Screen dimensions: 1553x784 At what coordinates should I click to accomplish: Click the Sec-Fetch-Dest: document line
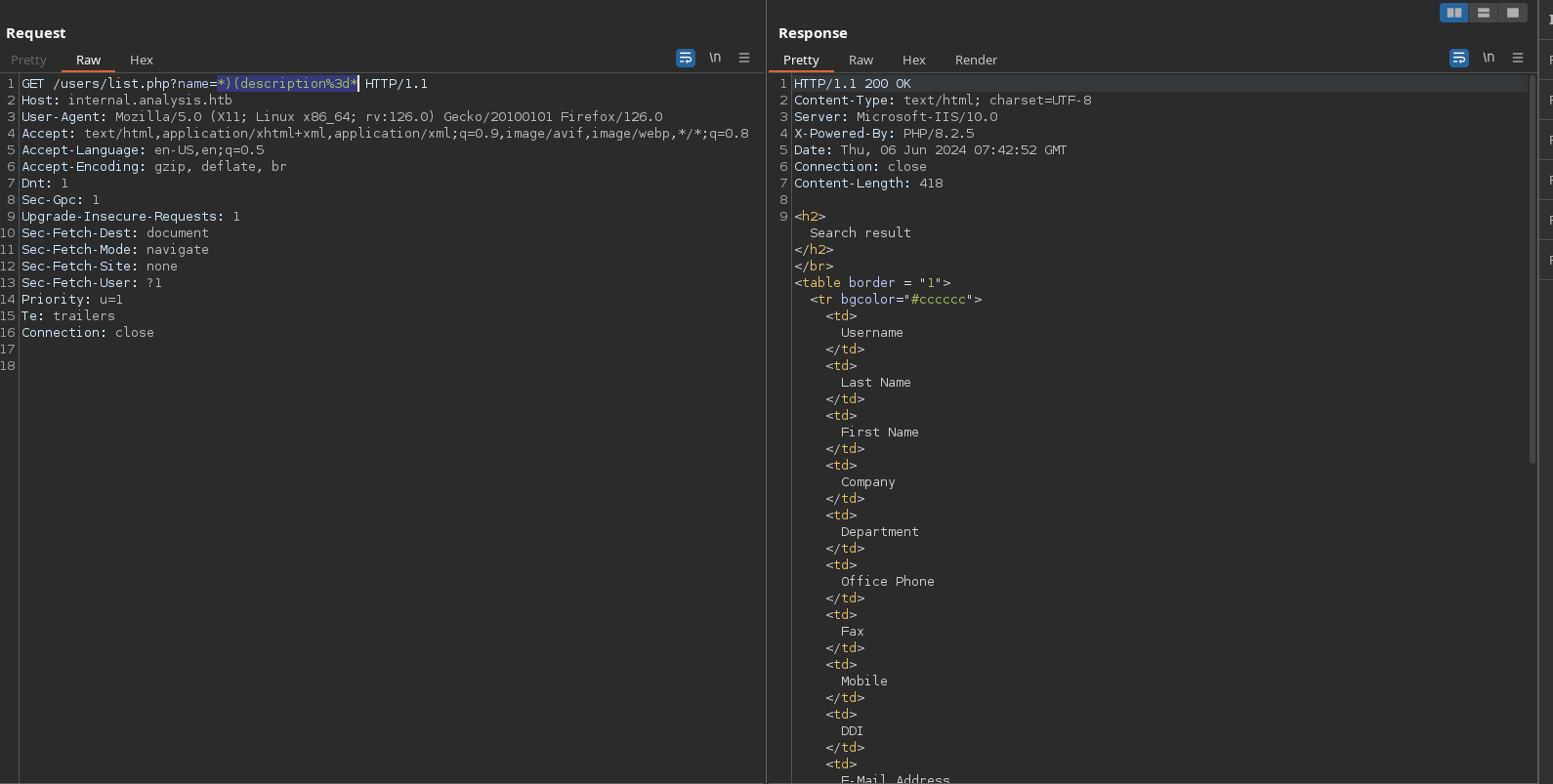point(115,233)
